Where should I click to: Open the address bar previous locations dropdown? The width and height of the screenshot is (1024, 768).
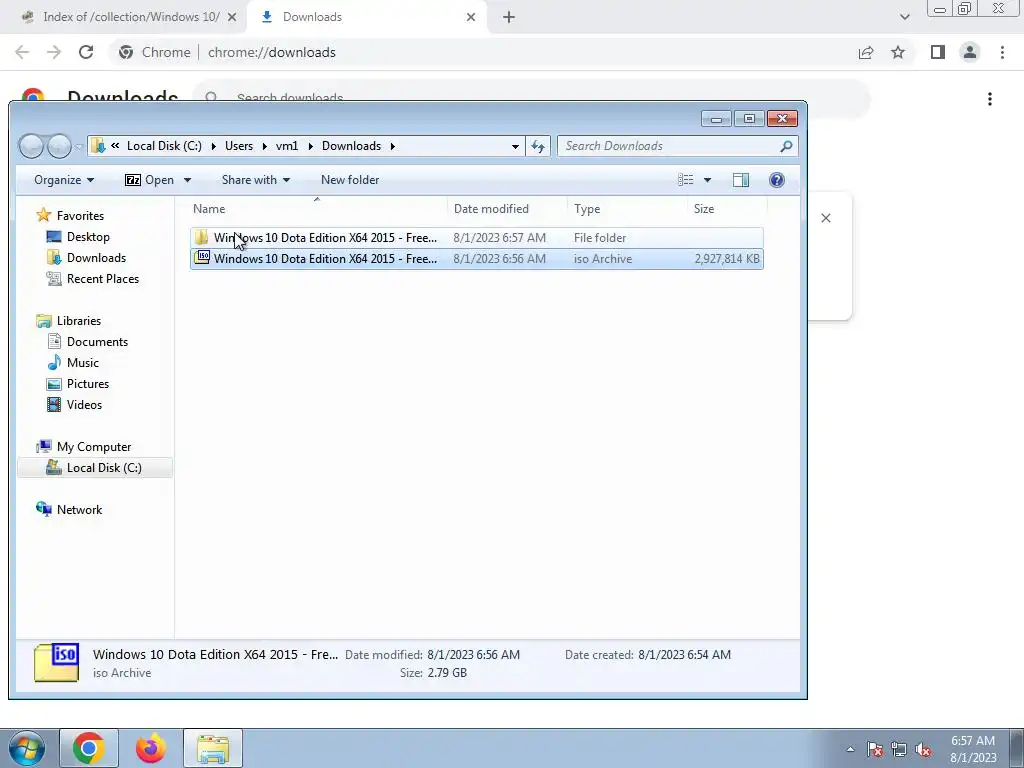pyautogui.click(x=515, y=146)
